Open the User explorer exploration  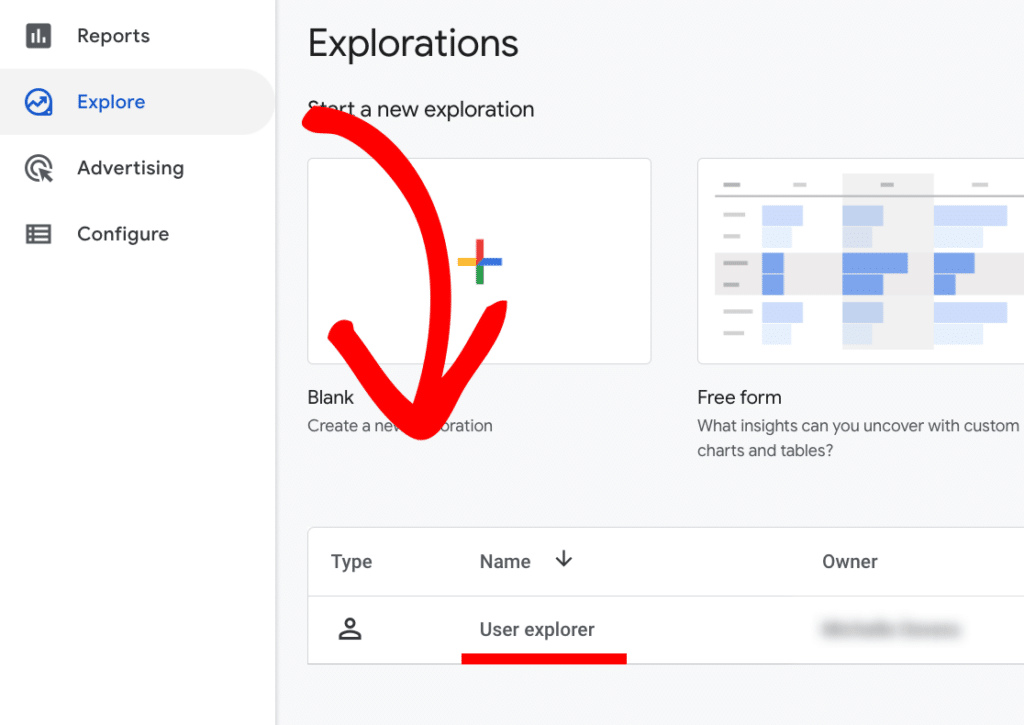coord(537,630)
